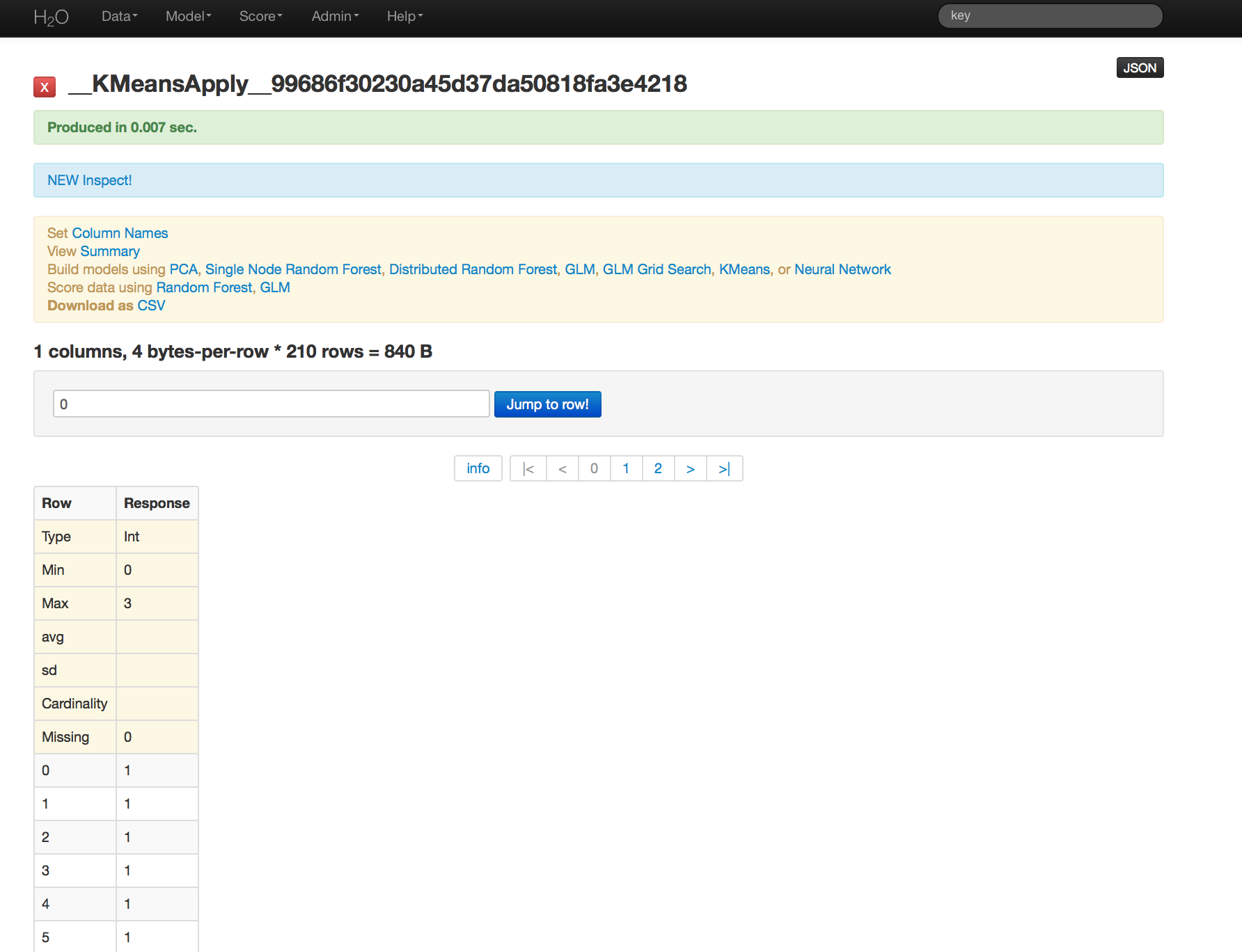Open the Help menu
1242x952 pixels.
pyautogui.click(x=404, y=17)
